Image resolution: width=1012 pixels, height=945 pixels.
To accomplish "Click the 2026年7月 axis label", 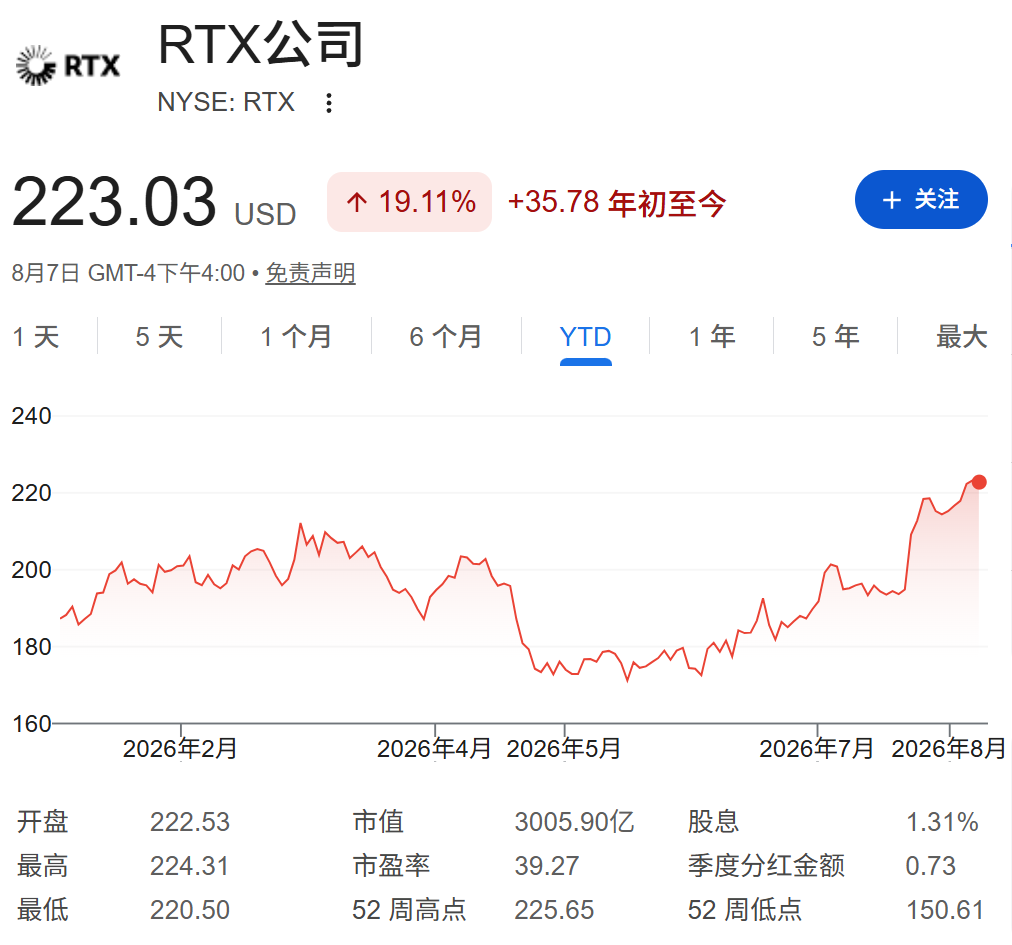I will tap(816, 749).
